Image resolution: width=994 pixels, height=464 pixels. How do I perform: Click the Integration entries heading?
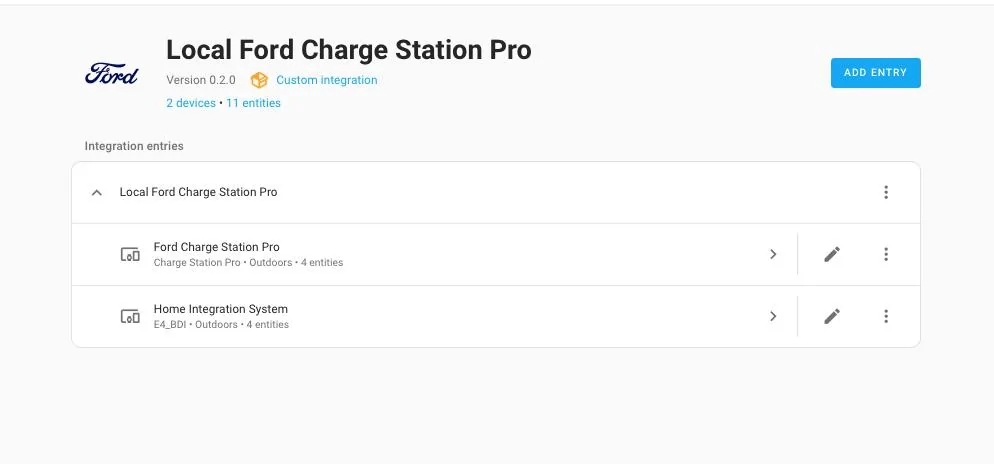(134, 146)
